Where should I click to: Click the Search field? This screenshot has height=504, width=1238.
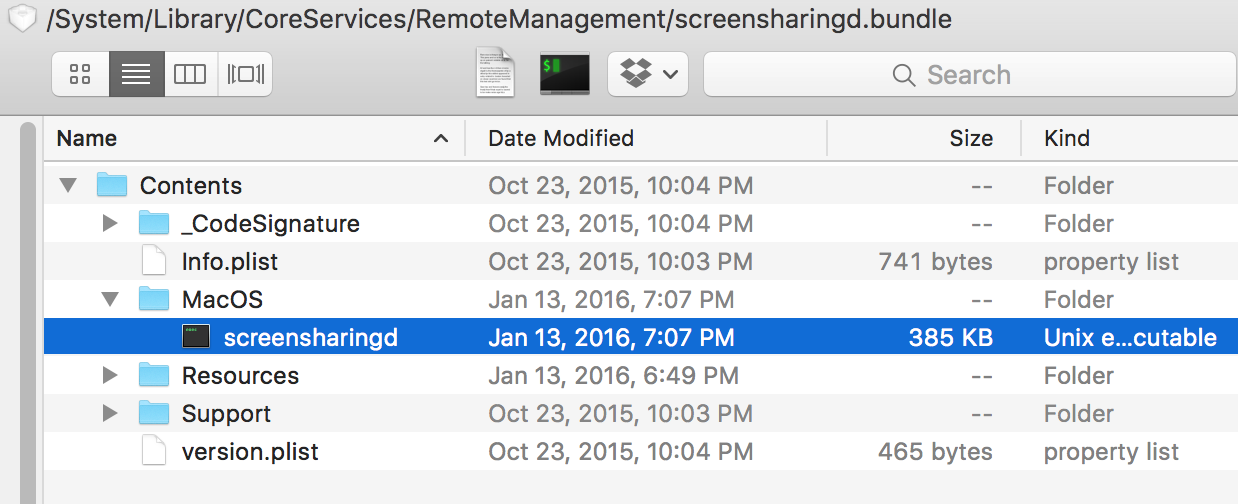pos(968,75)
